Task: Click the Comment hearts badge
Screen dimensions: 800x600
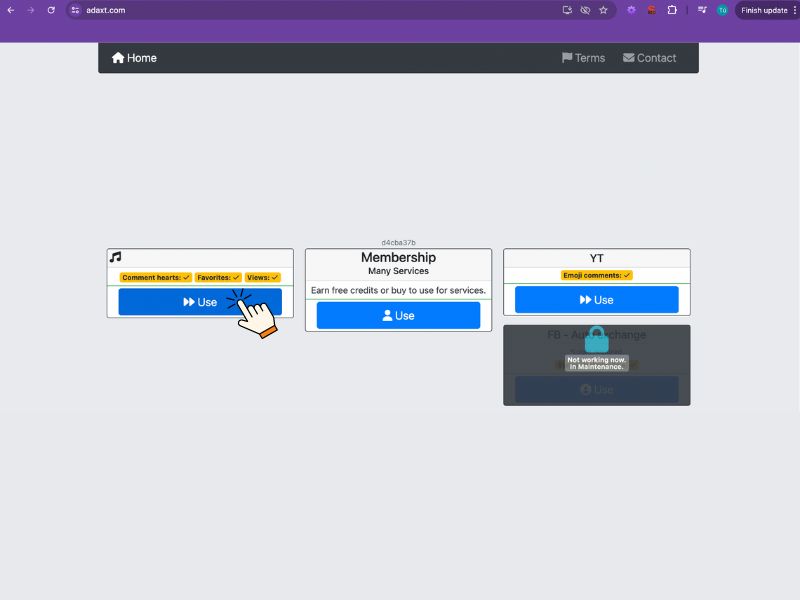Action: (x=155, y=277)
